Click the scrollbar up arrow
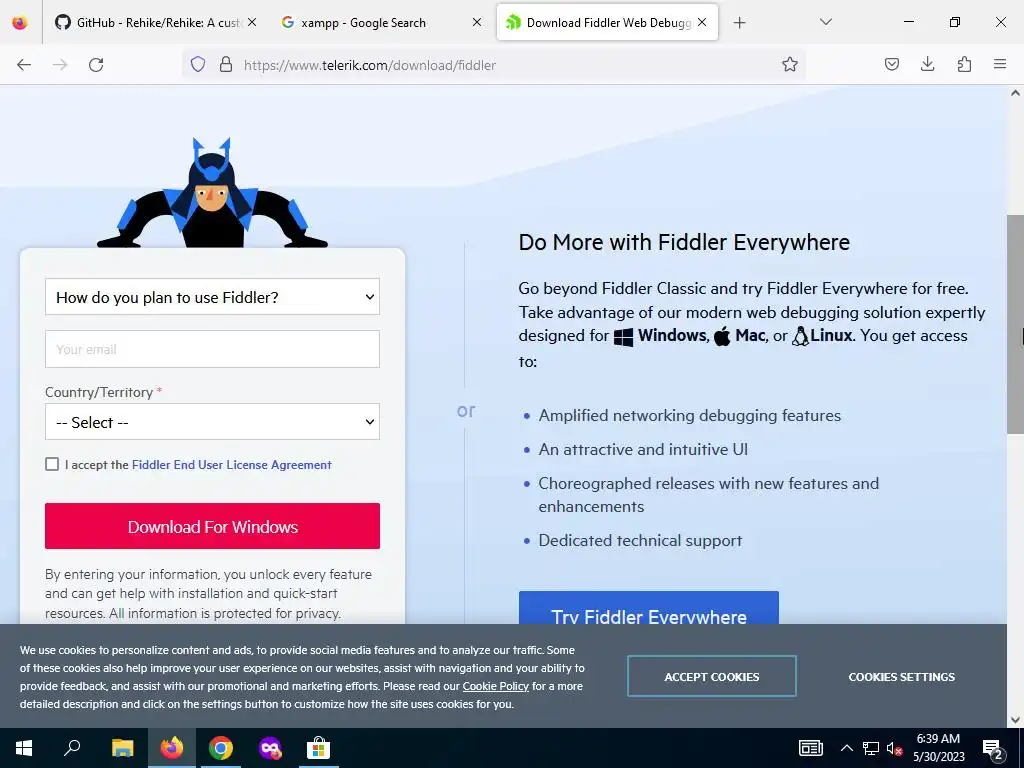1024x768 pixels. 1015,93
